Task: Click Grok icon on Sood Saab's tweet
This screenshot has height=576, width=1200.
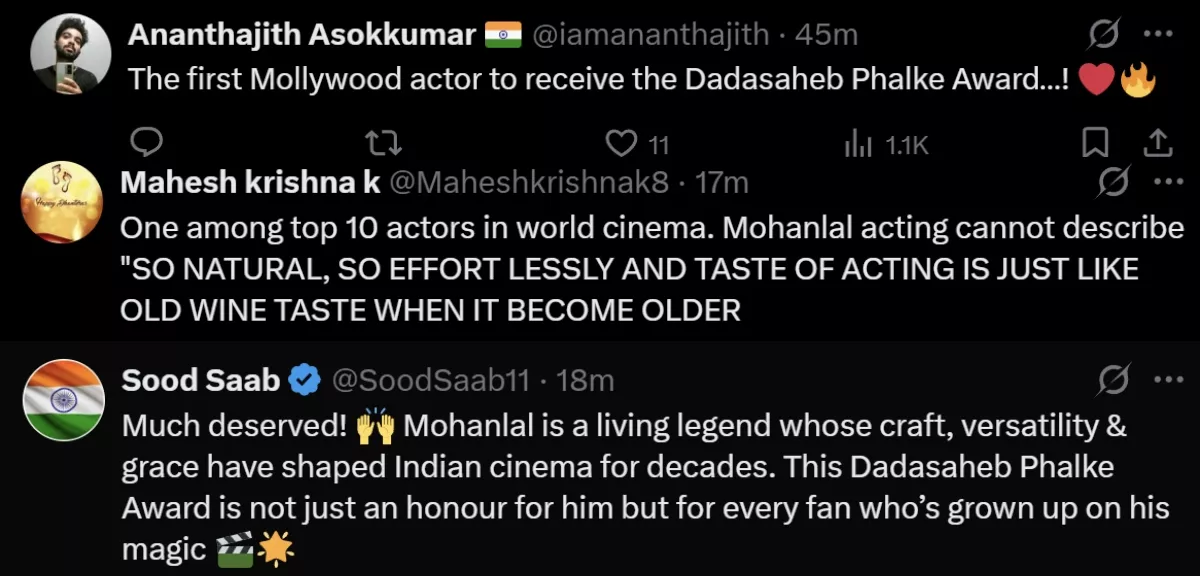Action: coord(1113,380)
